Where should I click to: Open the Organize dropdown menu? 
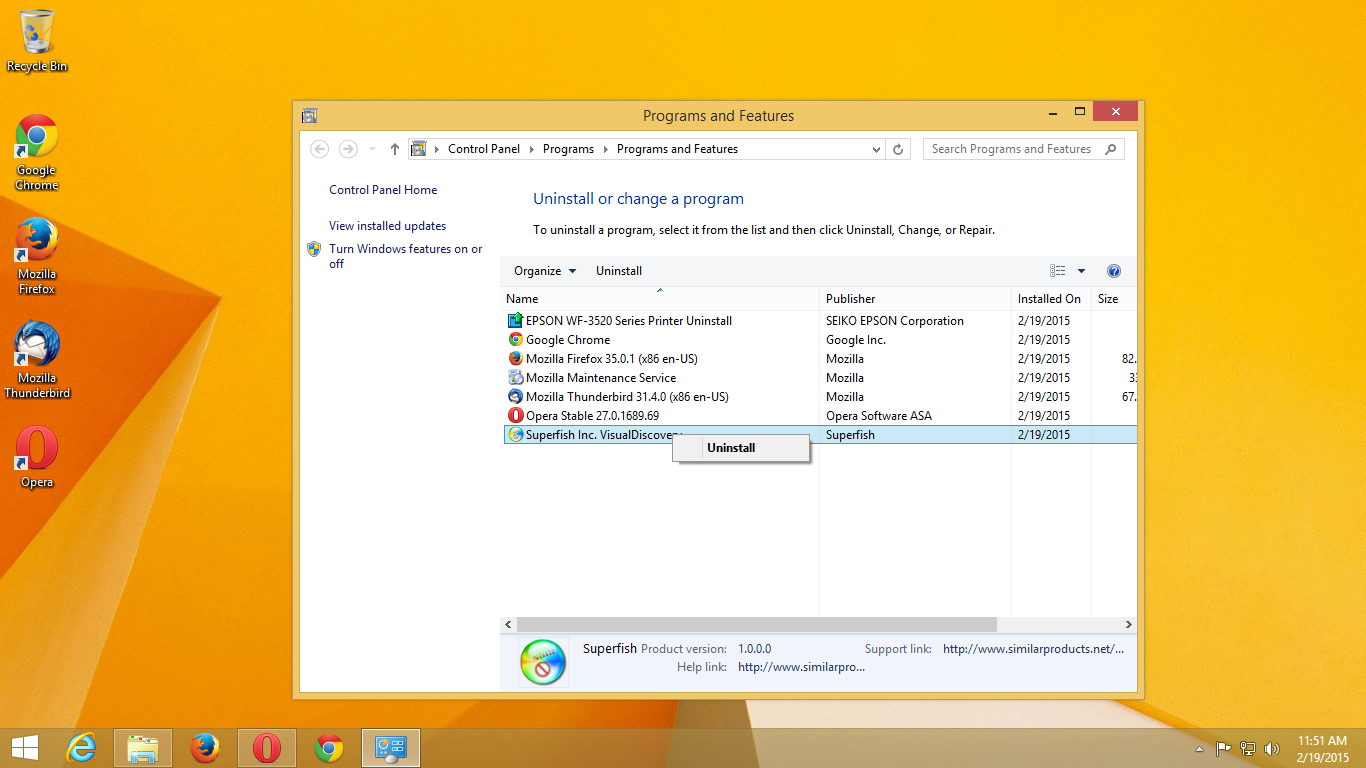coord(545,271)
